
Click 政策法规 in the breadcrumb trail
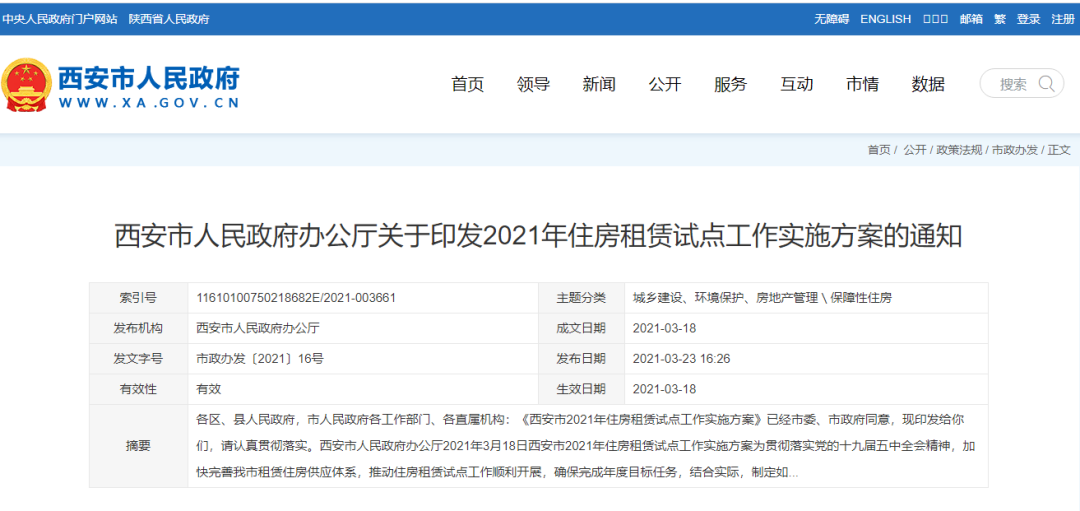(958, 150)
